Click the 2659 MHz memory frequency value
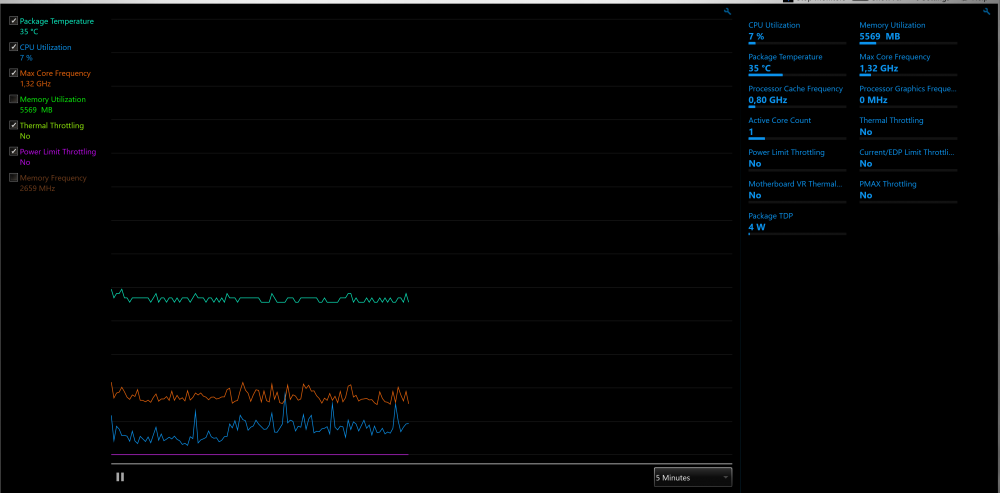Viewport: 1000px width, 493px height. [37, 188]
